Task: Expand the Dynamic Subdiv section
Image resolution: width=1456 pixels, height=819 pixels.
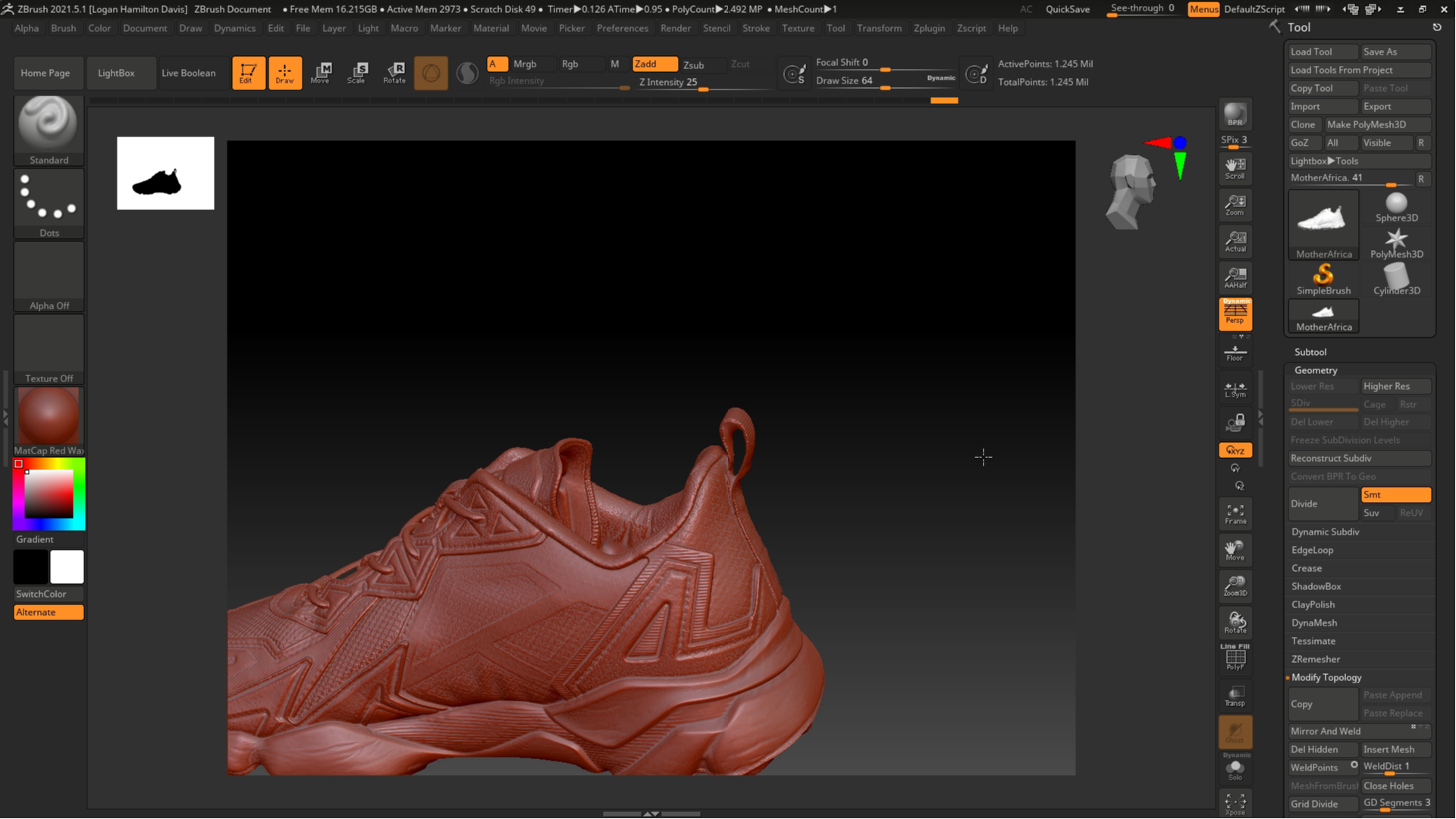Action: tap(1325, 532)
